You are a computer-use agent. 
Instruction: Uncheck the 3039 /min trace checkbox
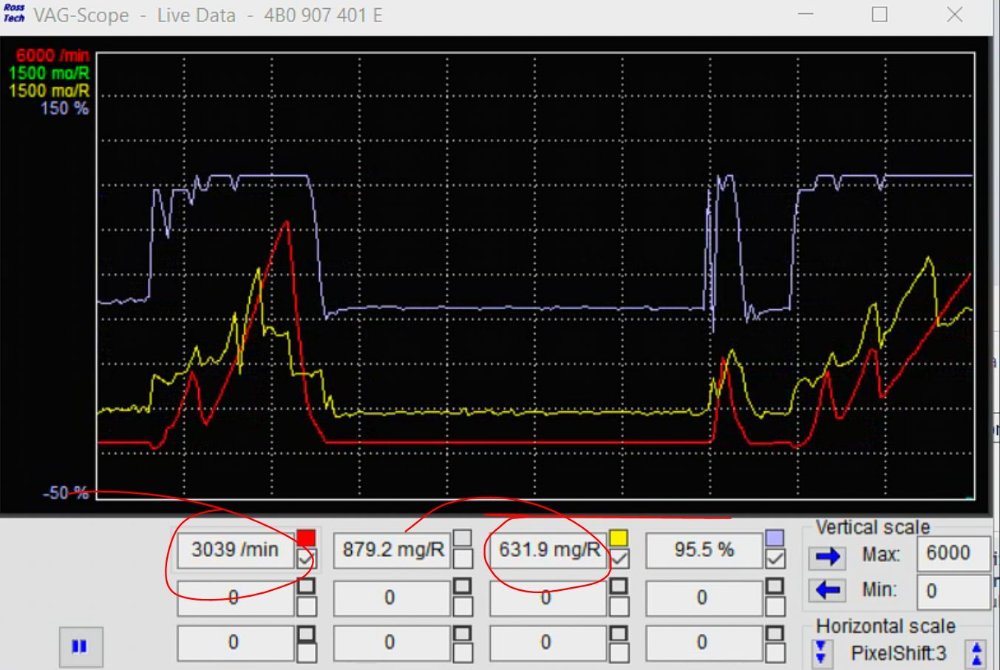[306, 559]
